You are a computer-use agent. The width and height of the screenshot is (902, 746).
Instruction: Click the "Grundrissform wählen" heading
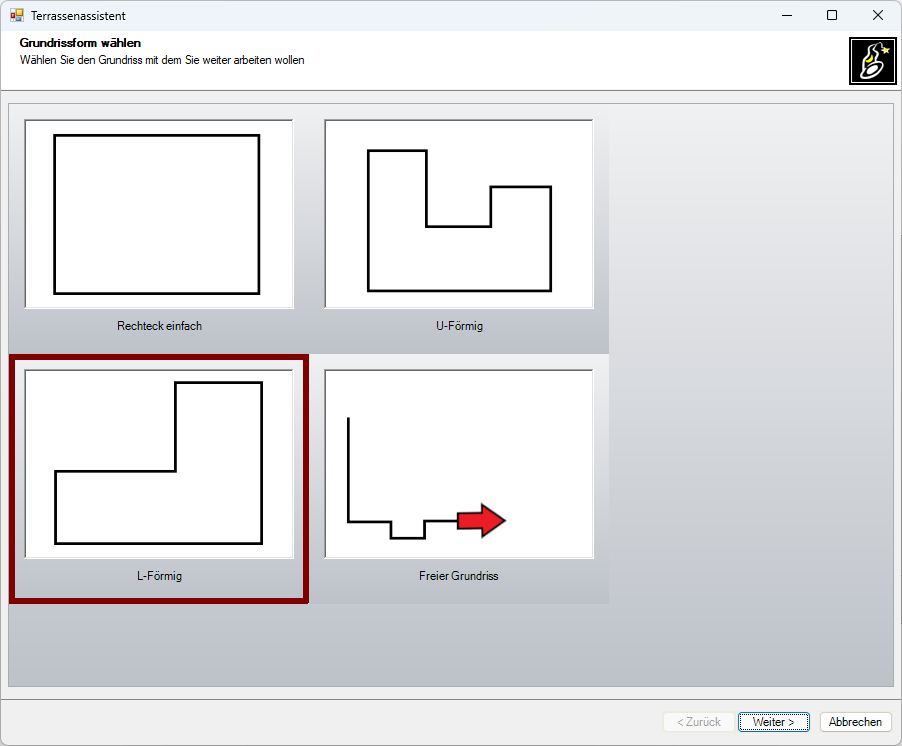[x=80, y=43]
